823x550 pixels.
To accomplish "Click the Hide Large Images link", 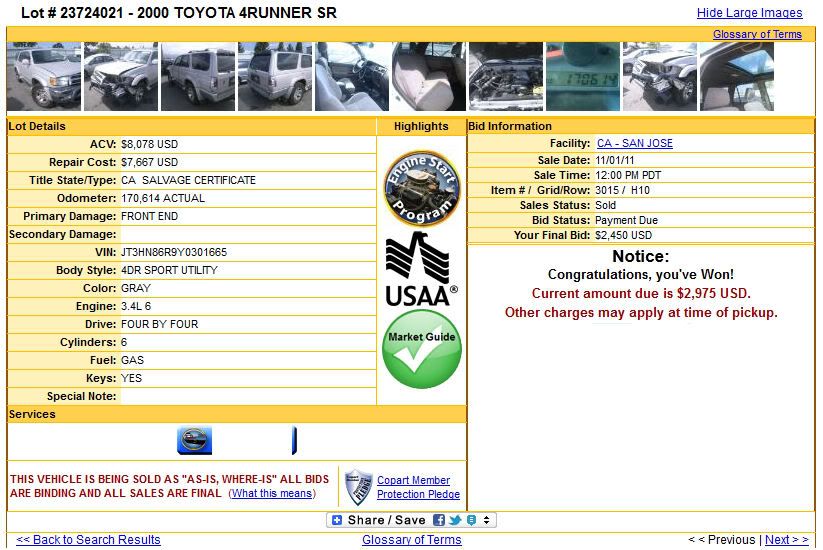I will pos(750,13).
